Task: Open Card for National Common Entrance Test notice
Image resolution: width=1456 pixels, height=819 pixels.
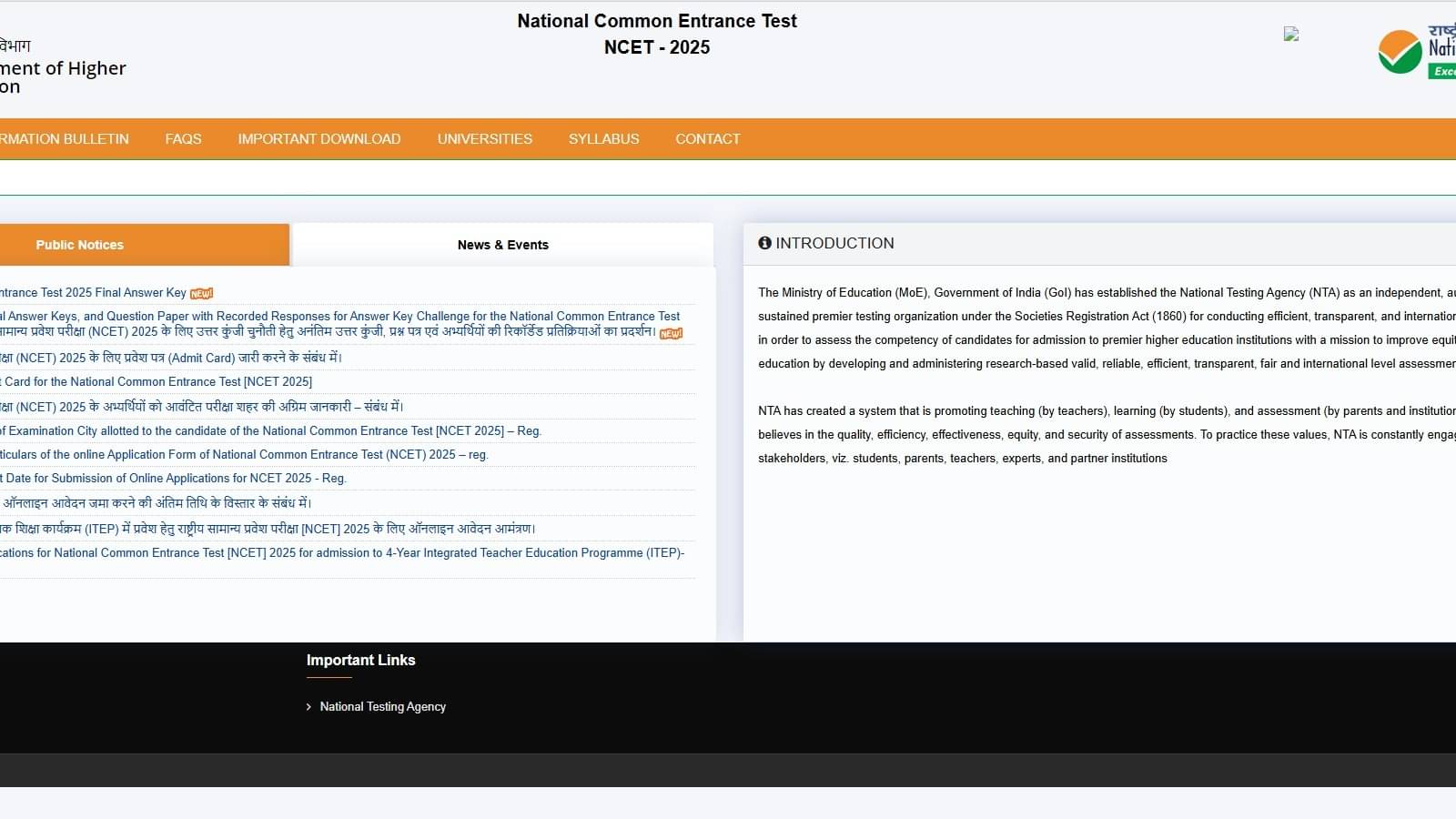Action: click(x=156, y=382)
